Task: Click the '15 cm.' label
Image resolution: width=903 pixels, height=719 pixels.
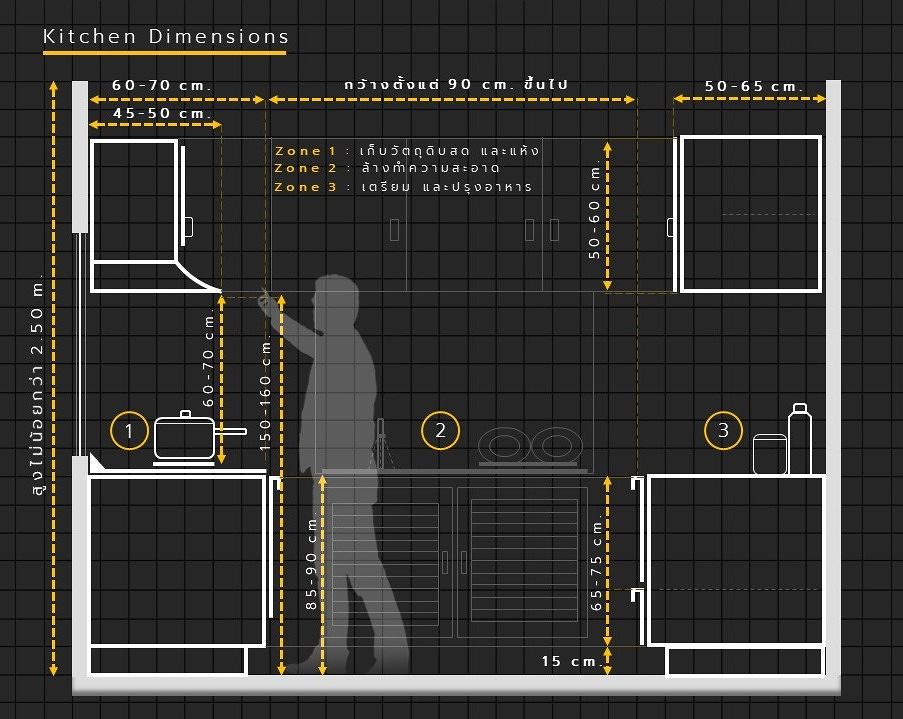Action: tap(570, 661)
